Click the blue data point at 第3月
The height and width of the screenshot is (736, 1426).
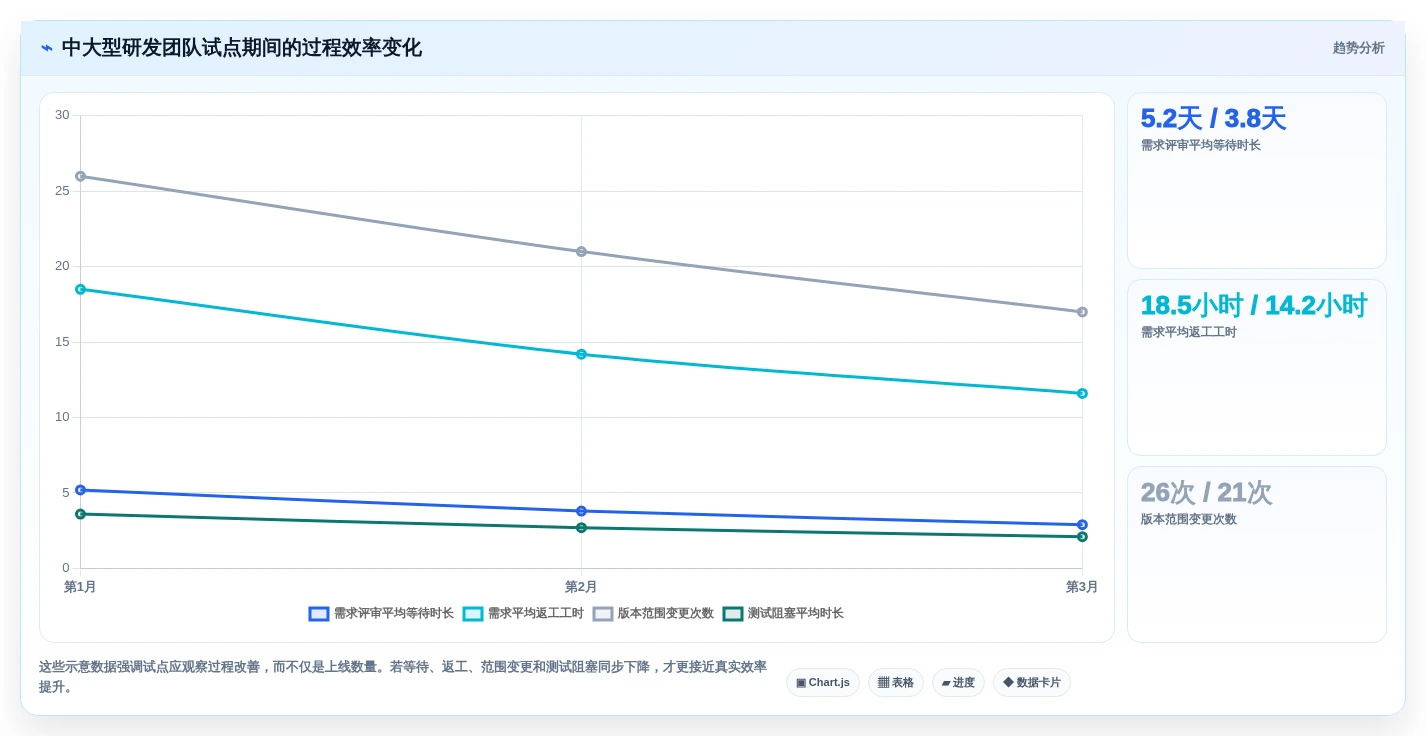1082,525
